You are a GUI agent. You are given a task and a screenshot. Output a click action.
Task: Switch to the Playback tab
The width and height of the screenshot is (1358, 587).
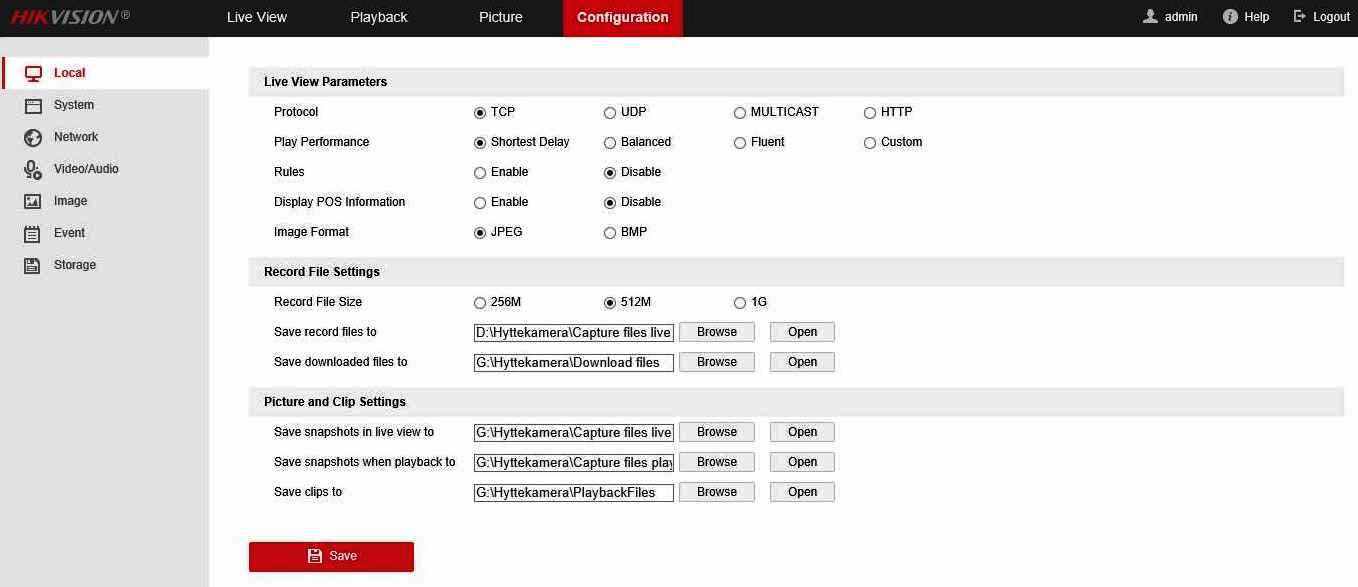click(x=378, y=17)
